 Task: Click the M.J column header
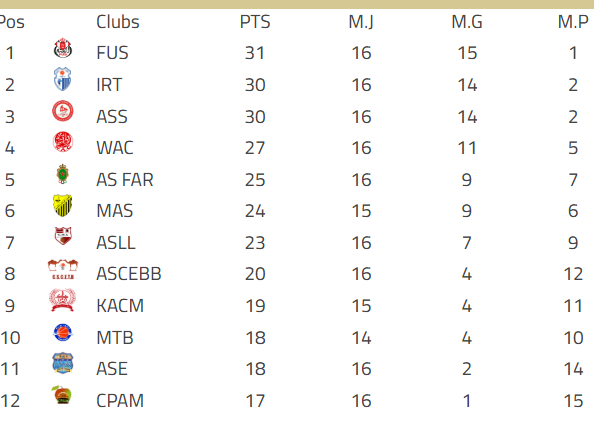361,22
